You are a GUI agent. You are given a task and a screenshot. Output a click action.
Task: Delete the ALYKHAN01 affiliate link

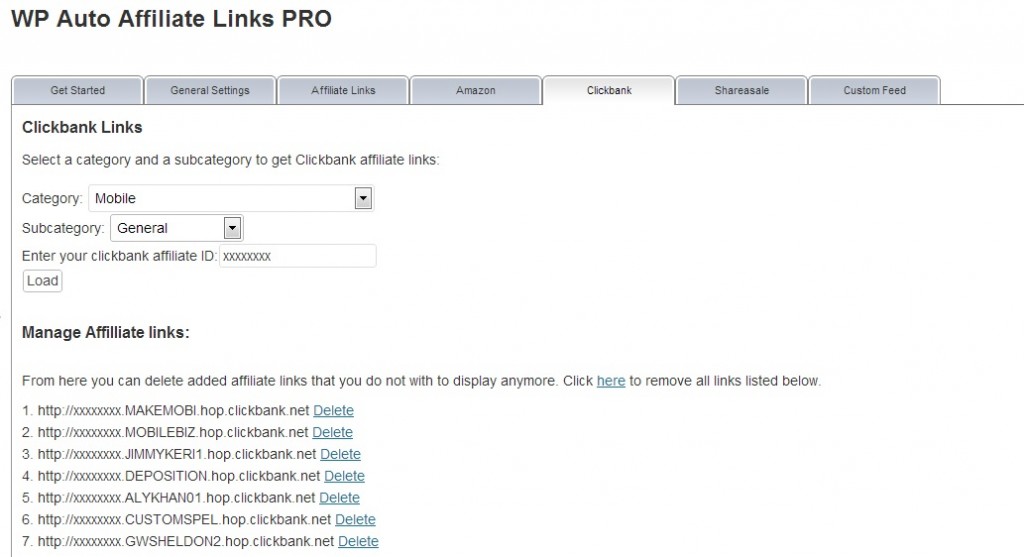[x=340, y=498]
